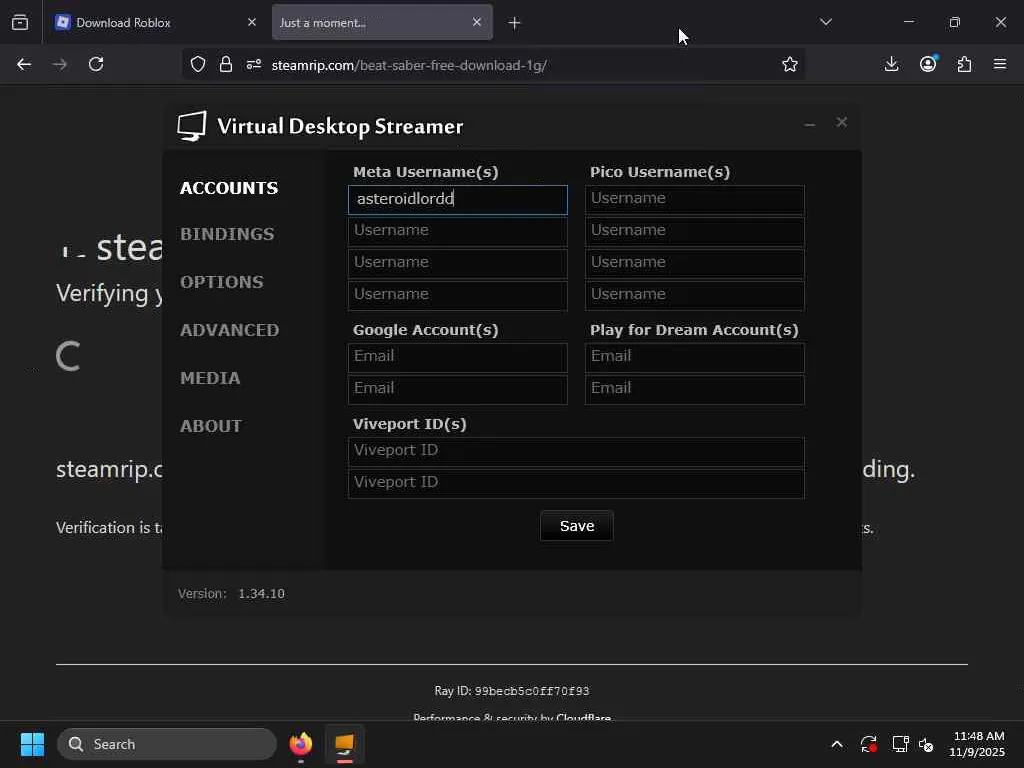This screenshot has height=768, width=1024.
Task: Open the Firefox downloads panel
Action: pos(891,64)
